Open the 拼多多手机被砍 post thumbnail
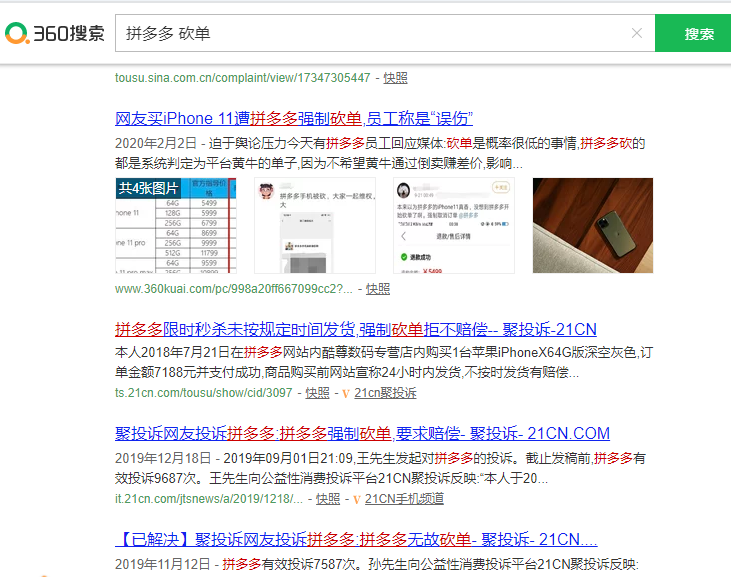The height and width of the screenshot is (577, 731). [315, 226]
